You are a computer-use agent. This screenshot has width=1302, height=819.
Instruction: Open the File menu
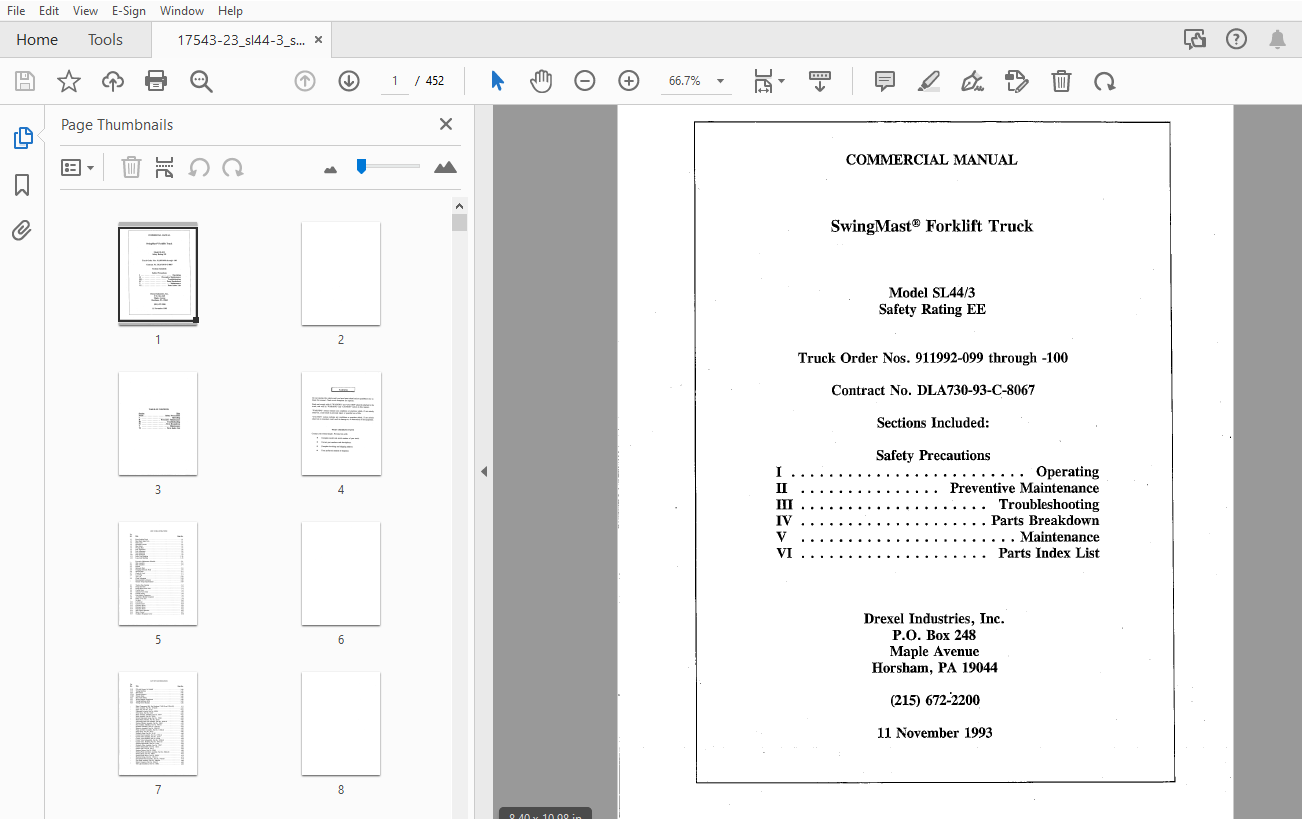point(16,10)
